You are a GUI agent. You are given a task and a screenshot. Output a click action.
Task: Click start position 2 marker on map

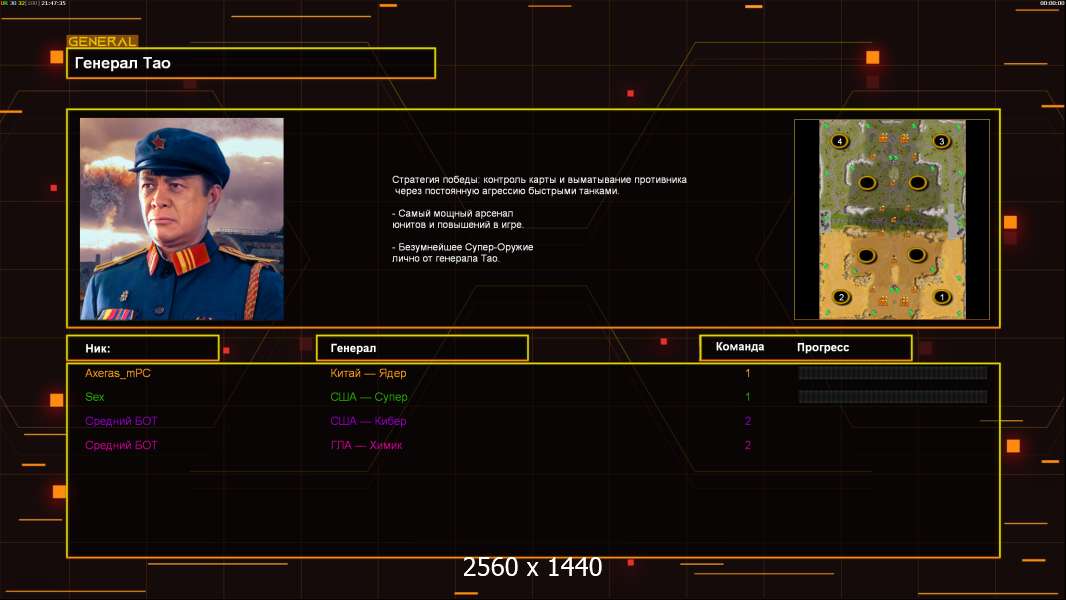(x=841, y=297)
